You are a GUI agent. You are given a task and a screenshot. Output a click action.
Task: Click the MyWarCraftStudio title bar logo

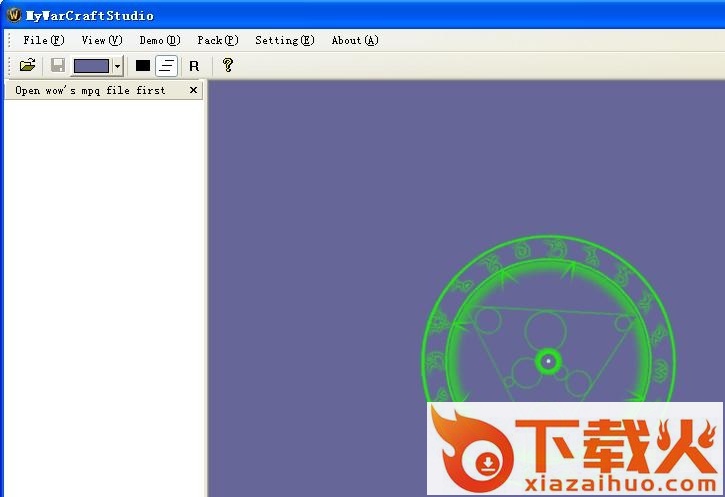pyautogui.click(x=14, y=15)
